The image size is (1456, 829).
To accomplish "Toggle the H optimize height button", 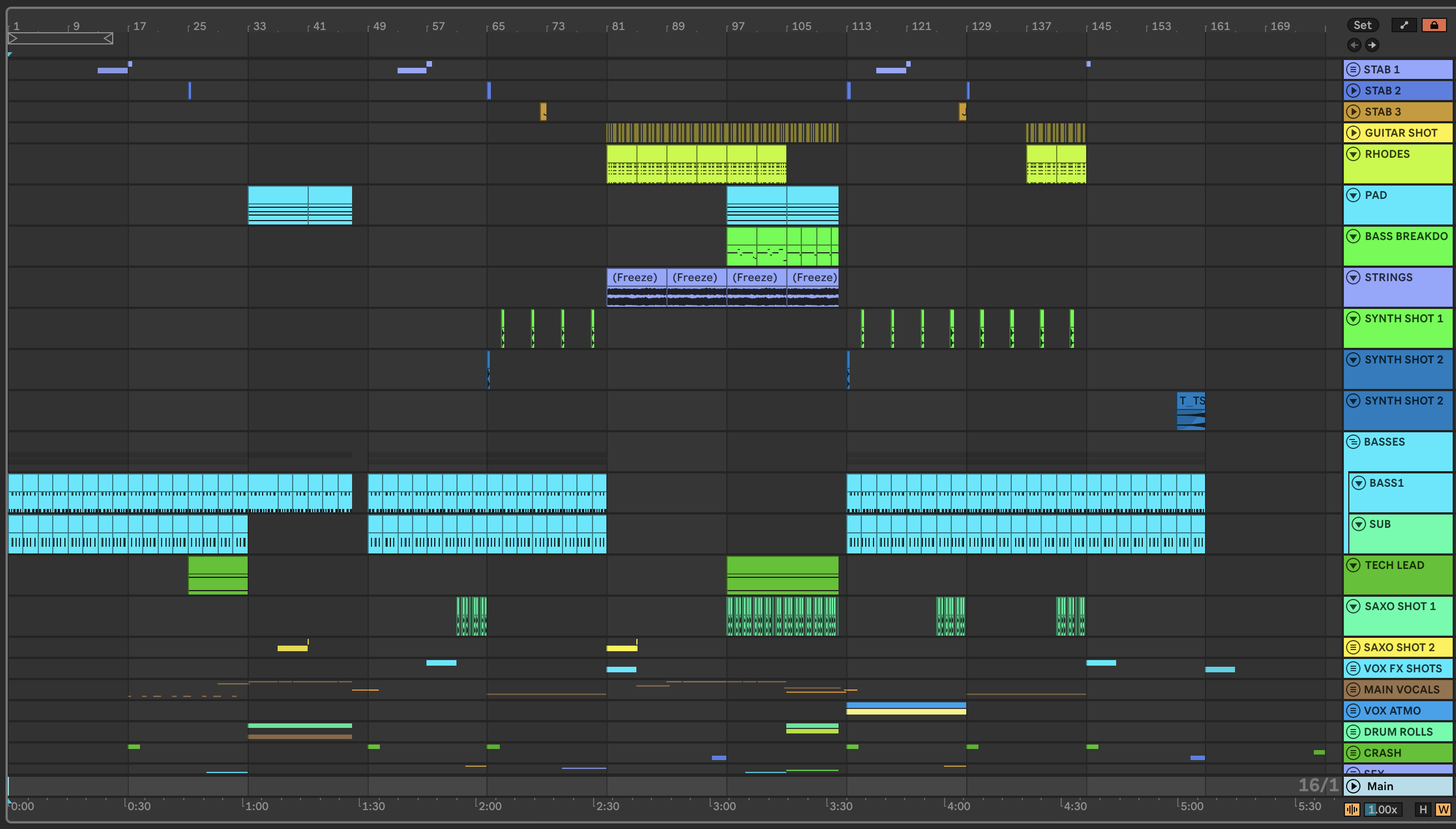I will coord(1423,809).
